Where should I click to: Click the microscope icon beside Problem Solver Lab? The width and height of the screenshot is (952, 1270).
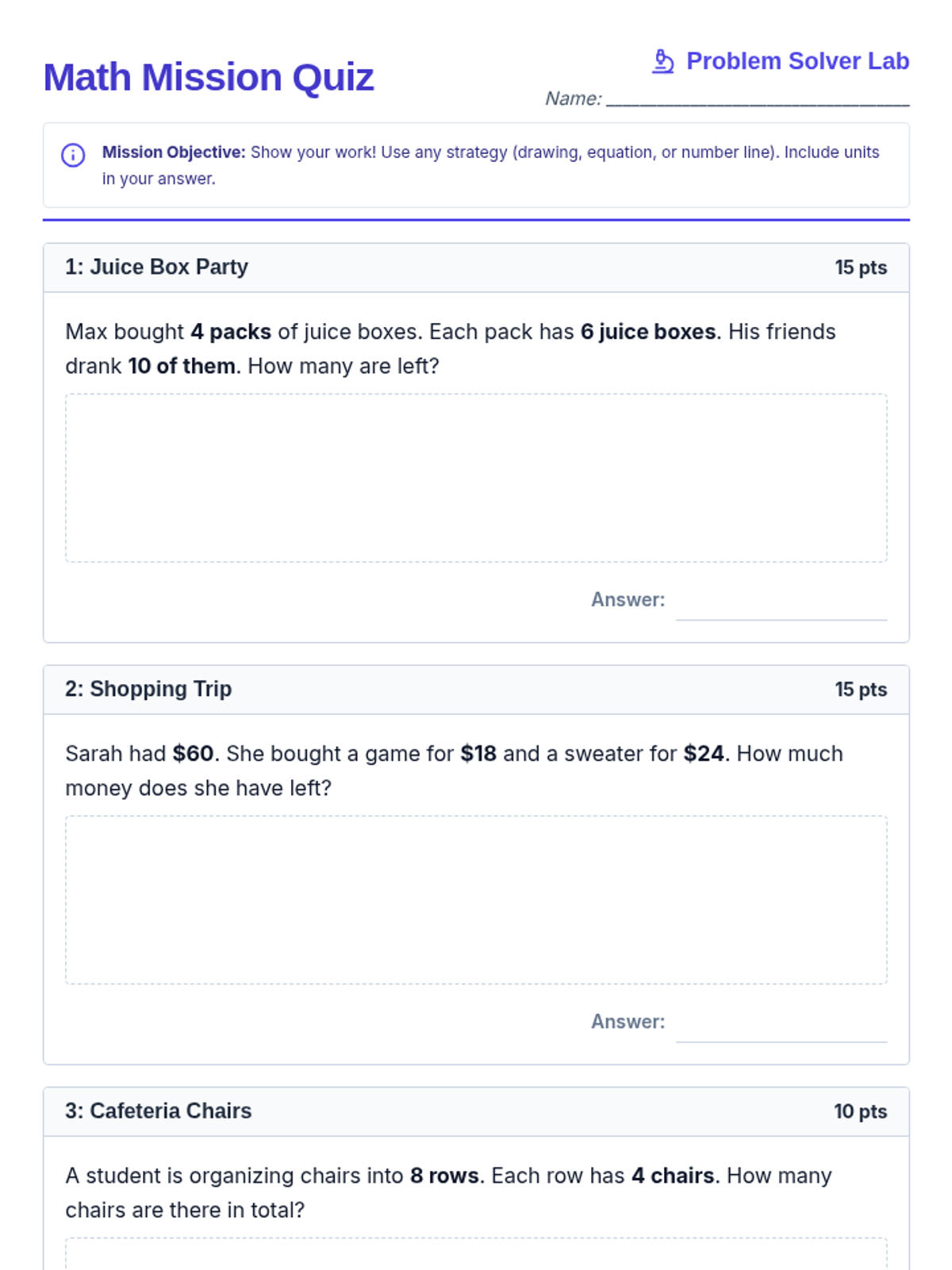[662, 61]
